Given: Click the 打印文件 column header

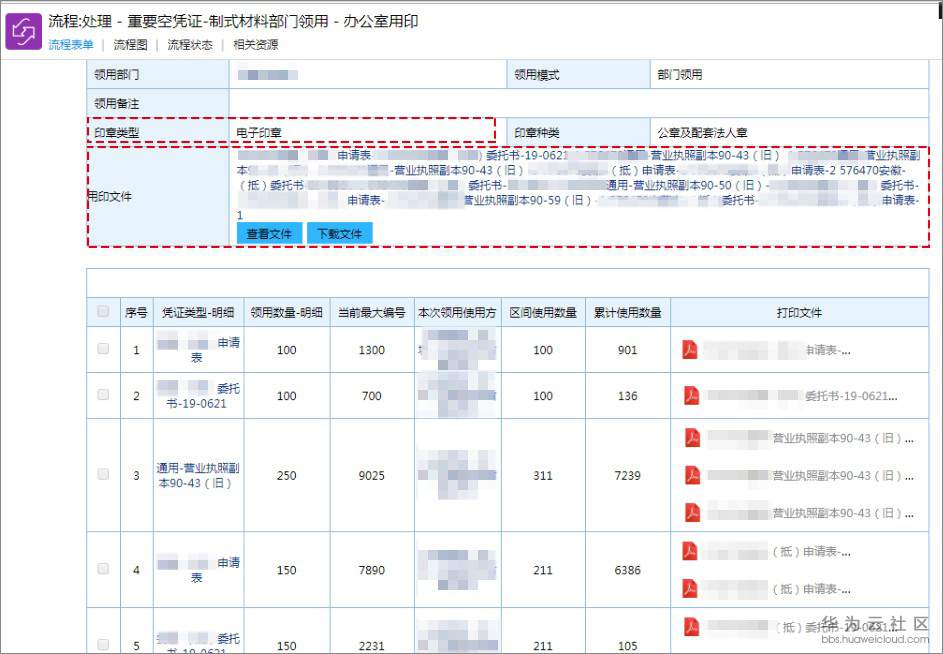Looking at the screenshot, I should pos(799,312).
